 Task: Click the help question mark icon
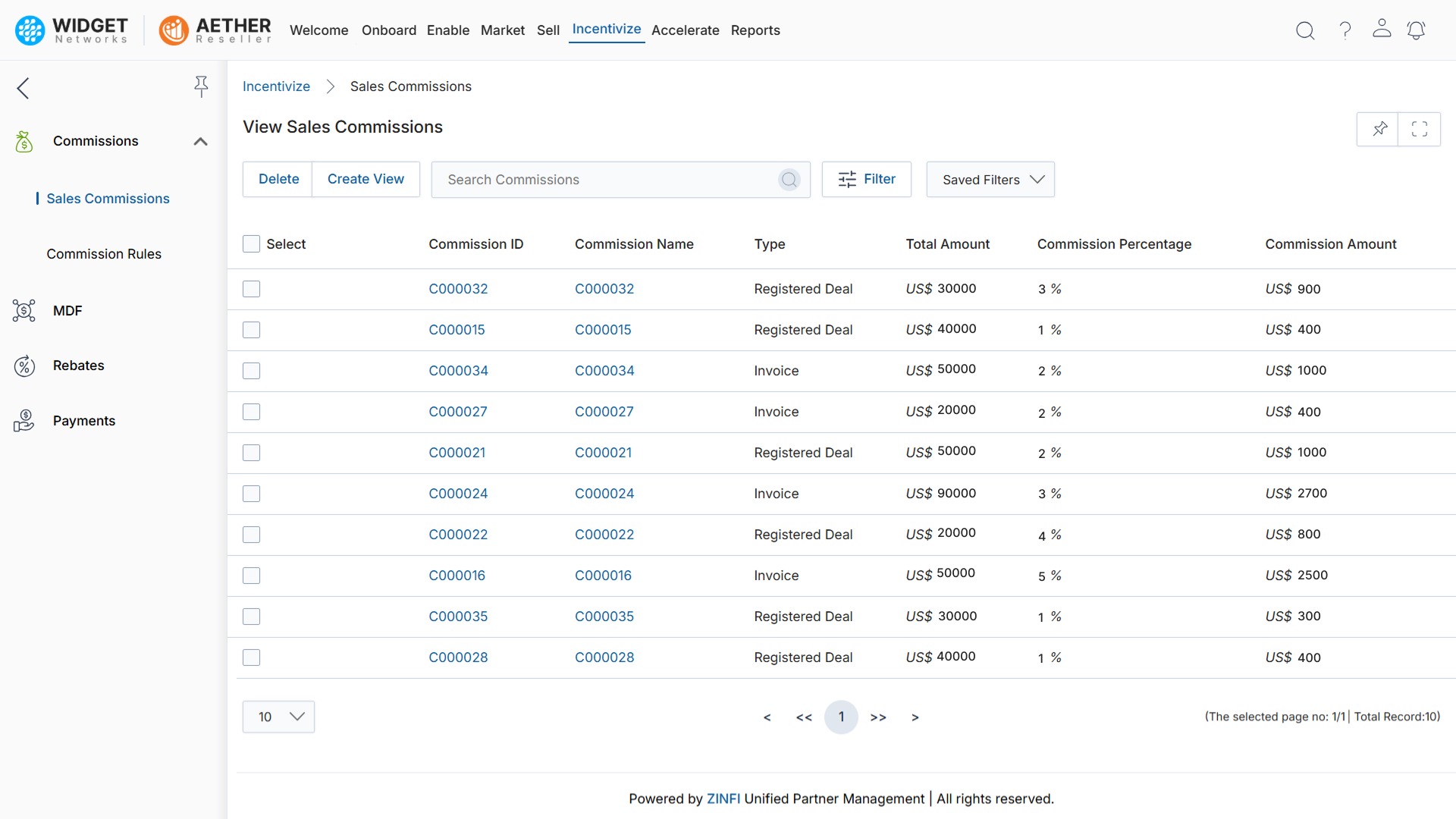pyautogui.click(x=1345, y=30)
